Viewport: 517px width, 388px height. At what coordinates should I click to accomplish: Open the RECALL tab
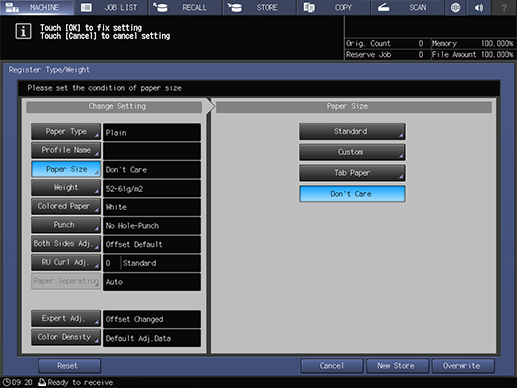(185, 7)
